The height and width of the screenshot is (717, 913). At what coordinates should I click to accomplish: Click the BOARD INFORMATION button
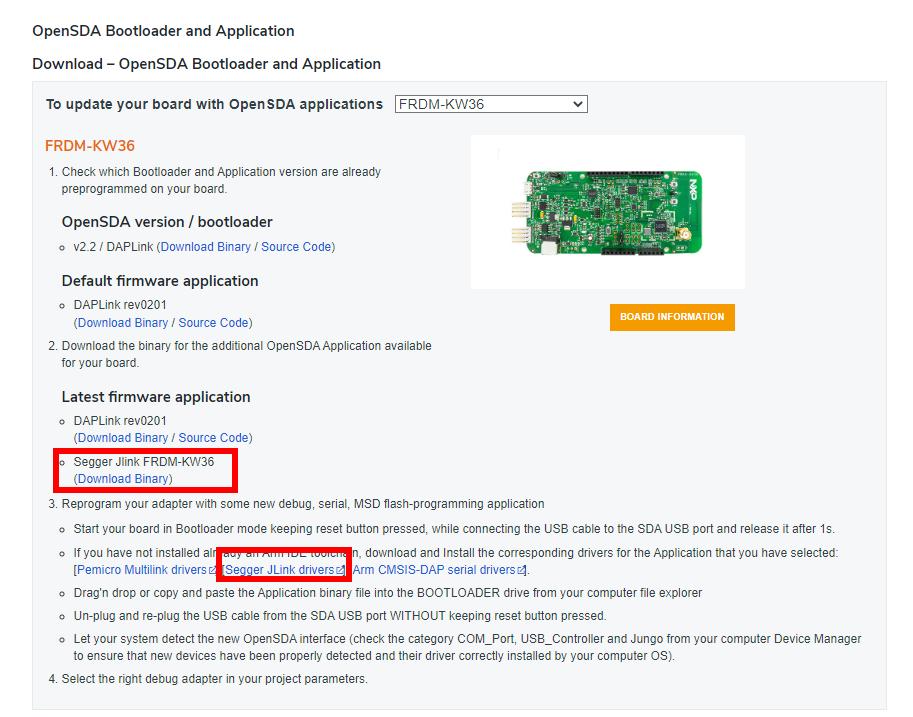pos(671,317)
